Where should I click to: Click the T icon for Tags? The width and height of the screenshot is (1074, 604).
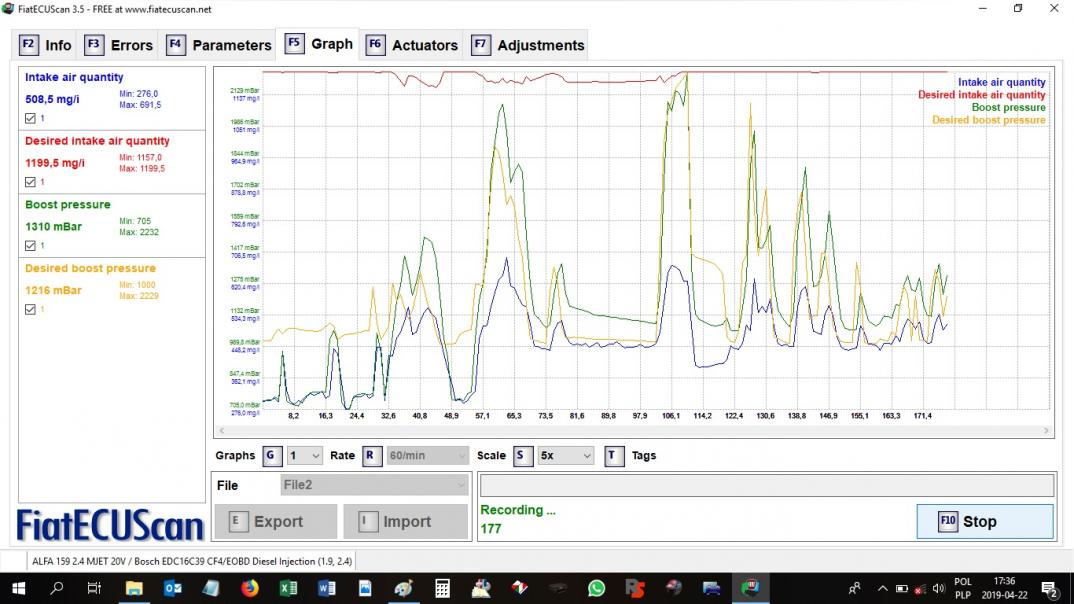614,456
